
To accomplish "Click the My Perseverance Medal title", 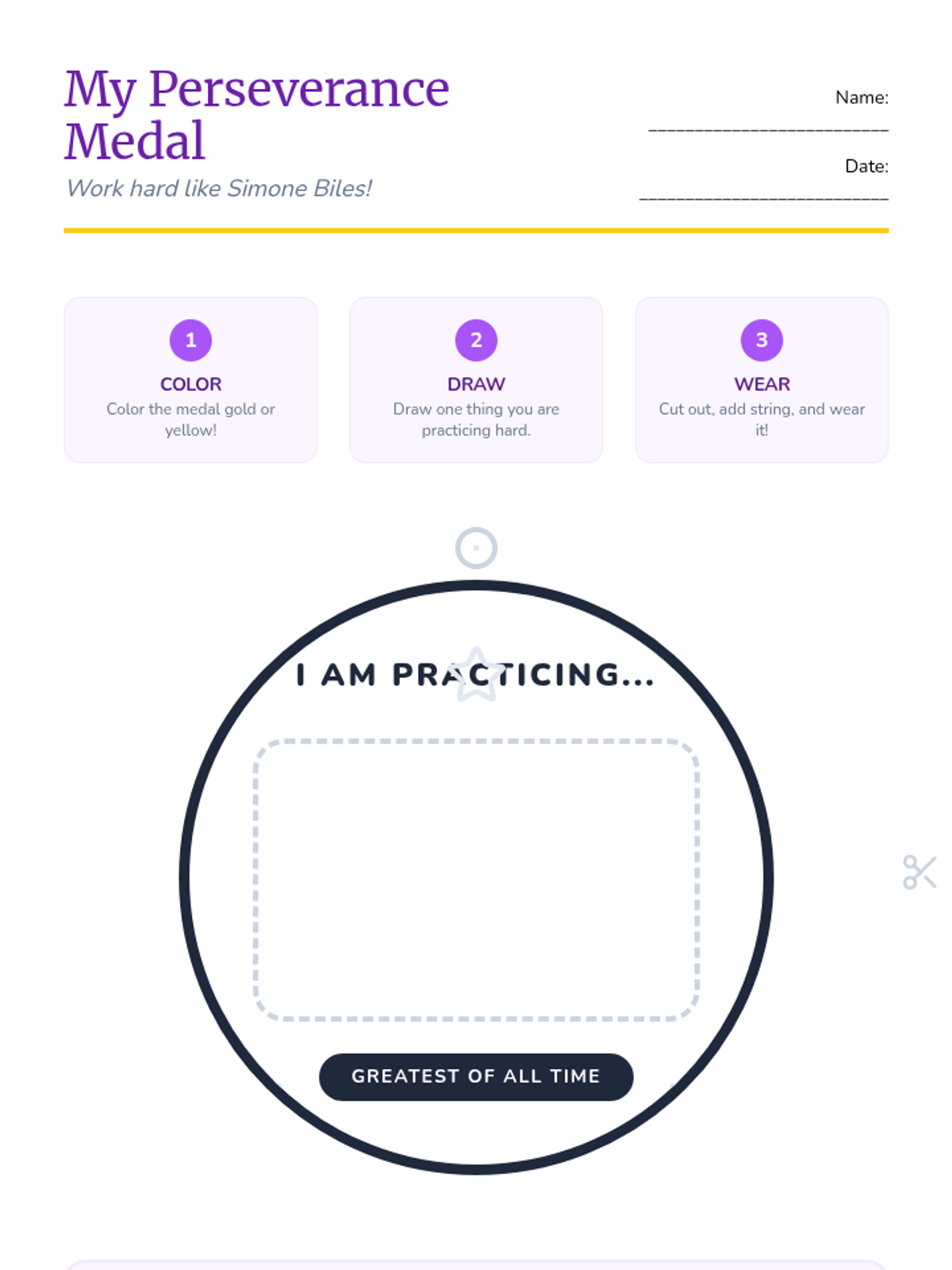I will point(257,114).
